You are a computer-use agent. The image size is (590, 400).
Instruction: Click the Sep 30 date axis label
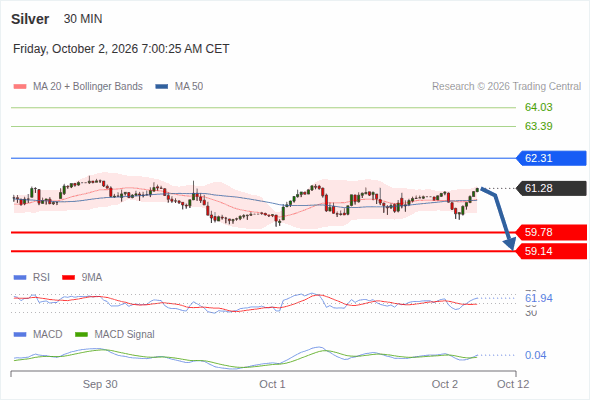click(x=100, y=384)
